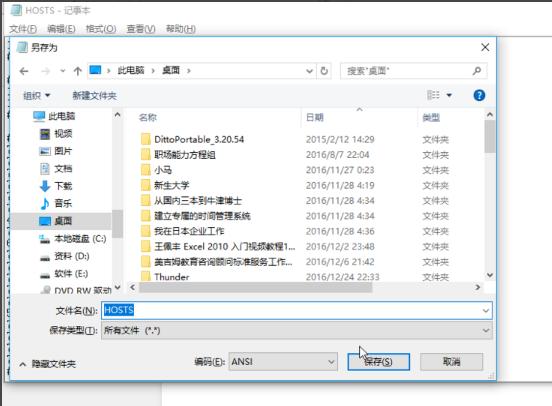Click the Back arrow in the dialog

pyautogui.click(x=24, y=71)
